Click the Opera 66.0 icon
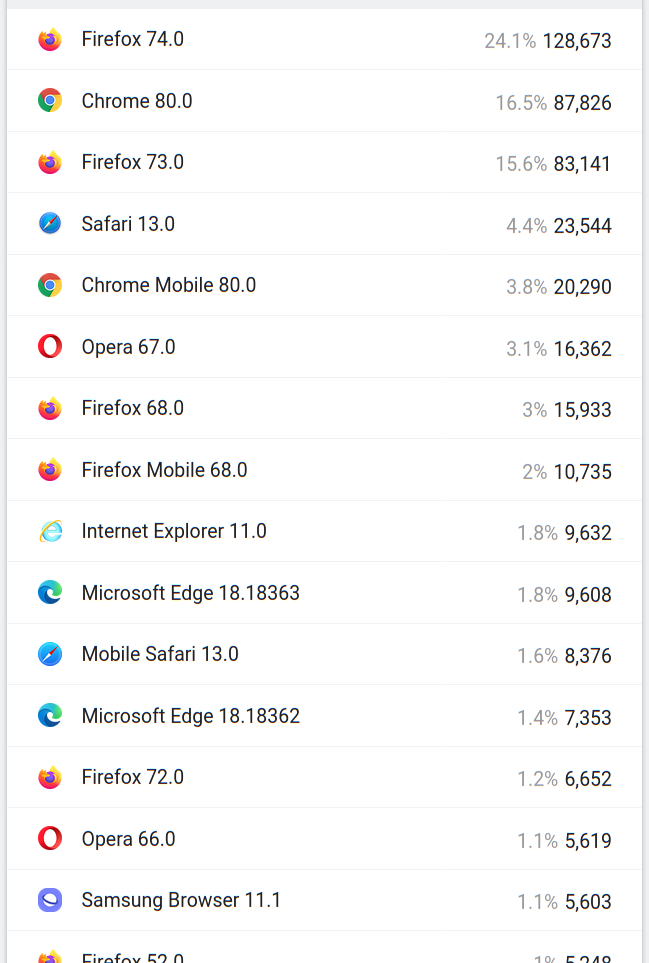The height and width of the screenshot is (963, 649). [x=50, y=838]
